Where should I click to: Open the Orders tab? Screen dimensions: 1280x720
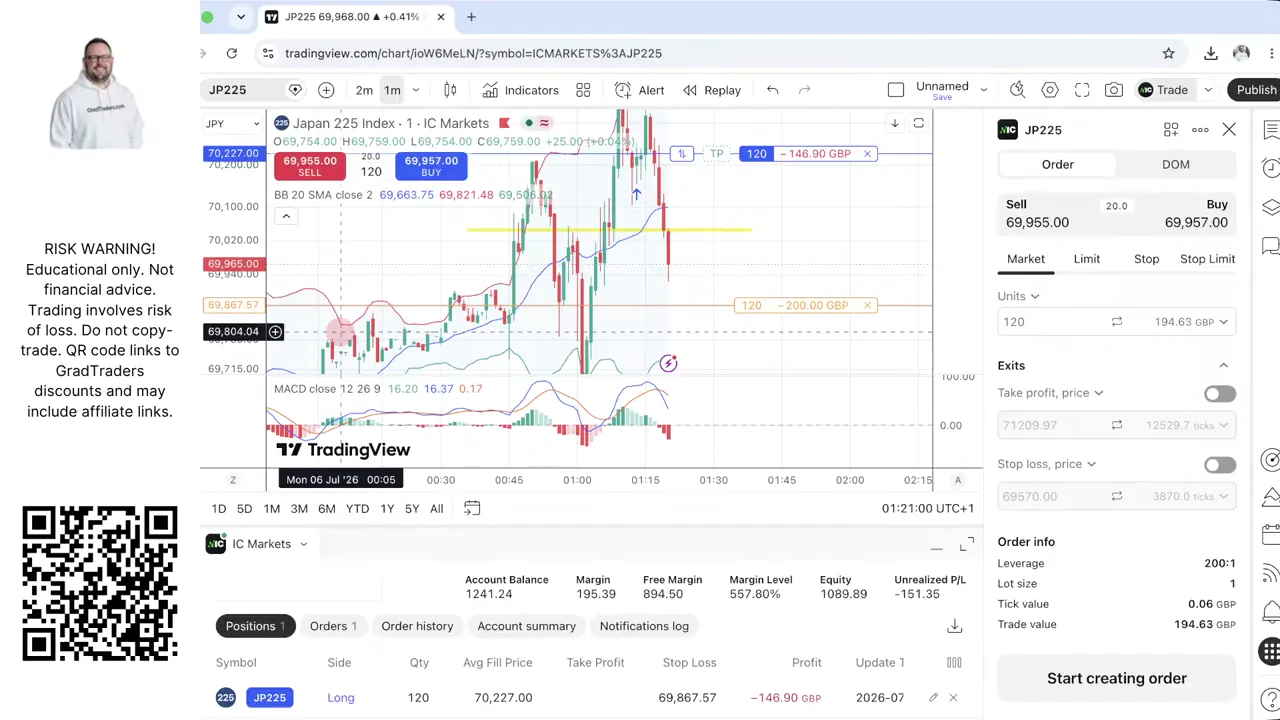333,626
